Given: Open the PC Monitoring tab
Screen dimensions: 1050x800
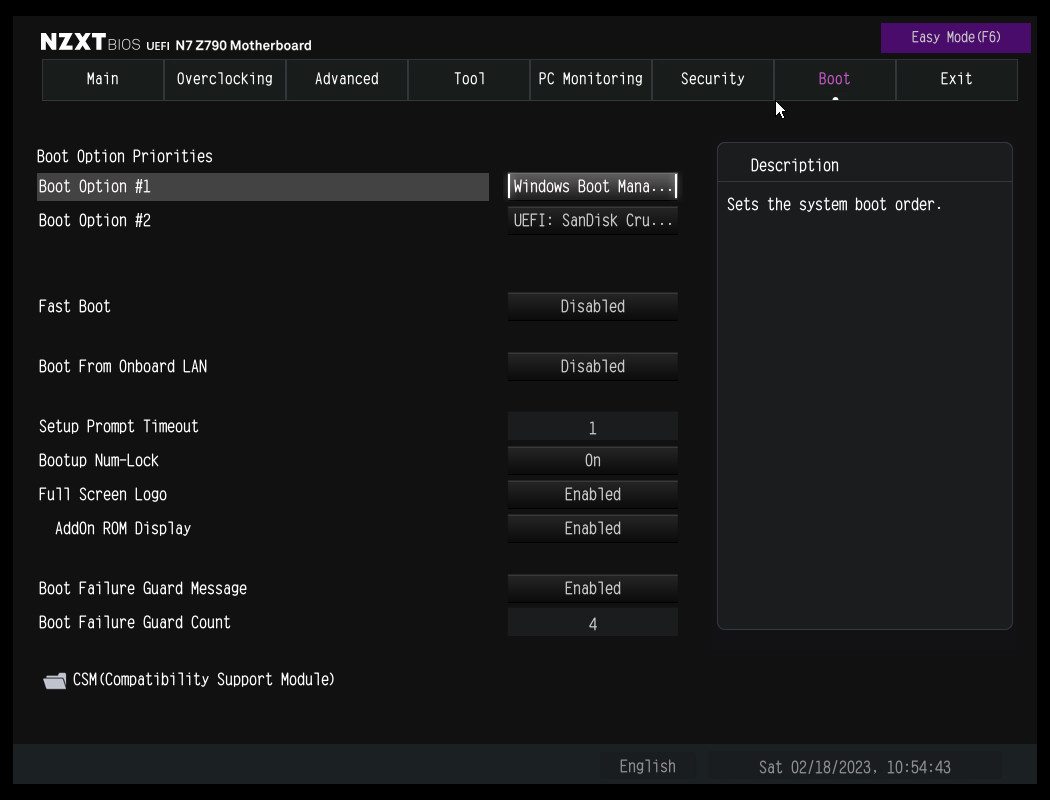Looking at the screenshot, I should pos(591,79).
